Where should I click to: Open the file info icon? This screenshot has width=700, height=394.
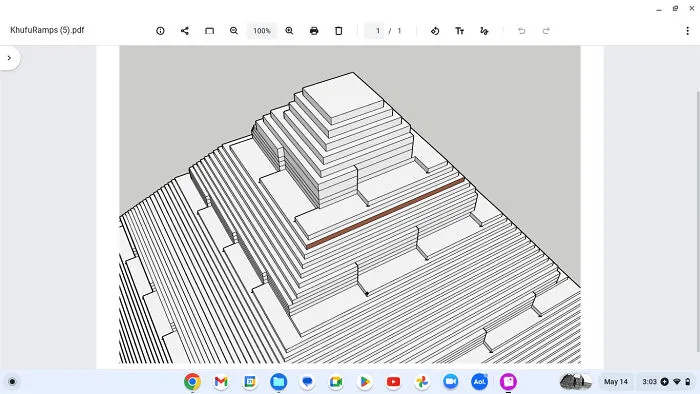click(x=160, y=31)
